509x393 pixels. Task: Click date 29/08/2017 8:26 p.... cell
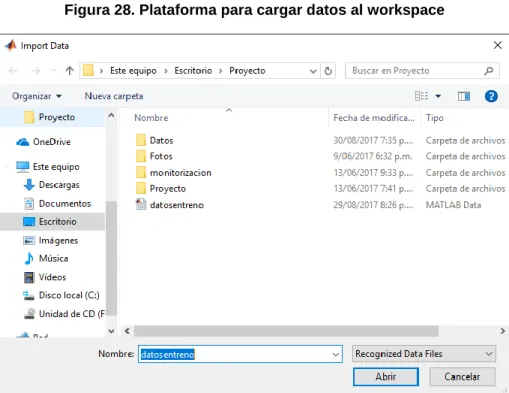click(x=373, y=205)
